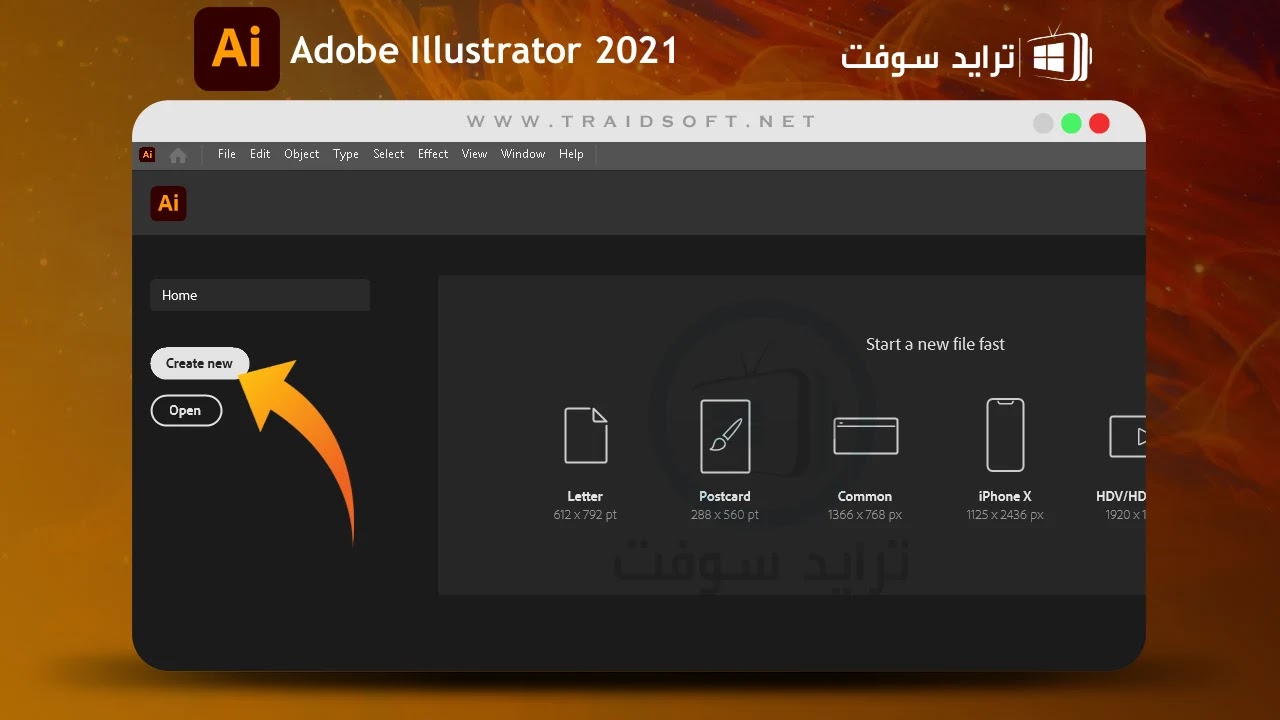
Task: Click the red window control dot
Action: (x=1099, y=123)
